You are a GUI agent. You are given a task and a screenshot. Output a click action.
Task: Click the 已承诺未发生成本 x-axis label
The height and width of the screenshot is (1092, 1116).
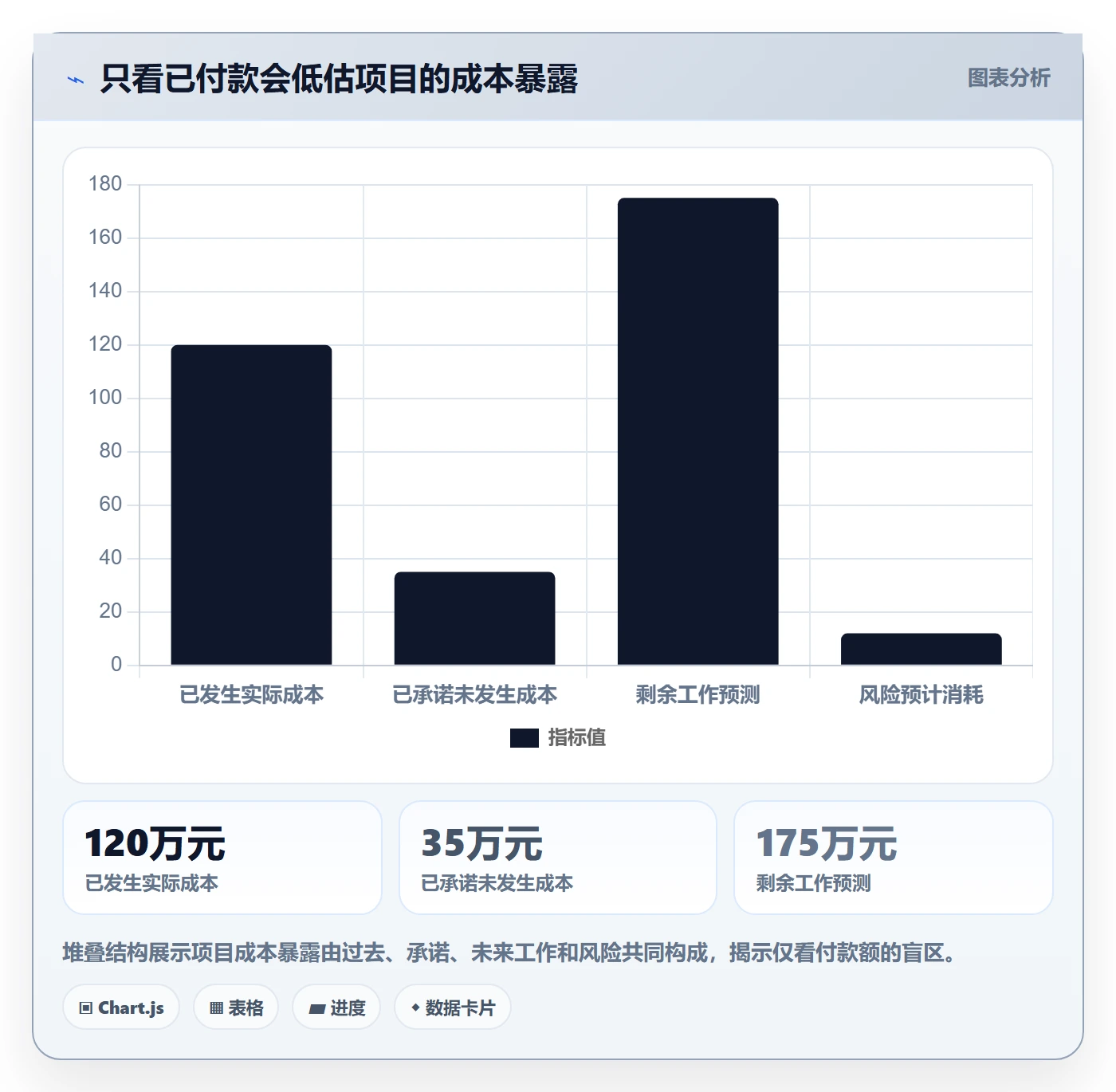click(x=474, y=695)
